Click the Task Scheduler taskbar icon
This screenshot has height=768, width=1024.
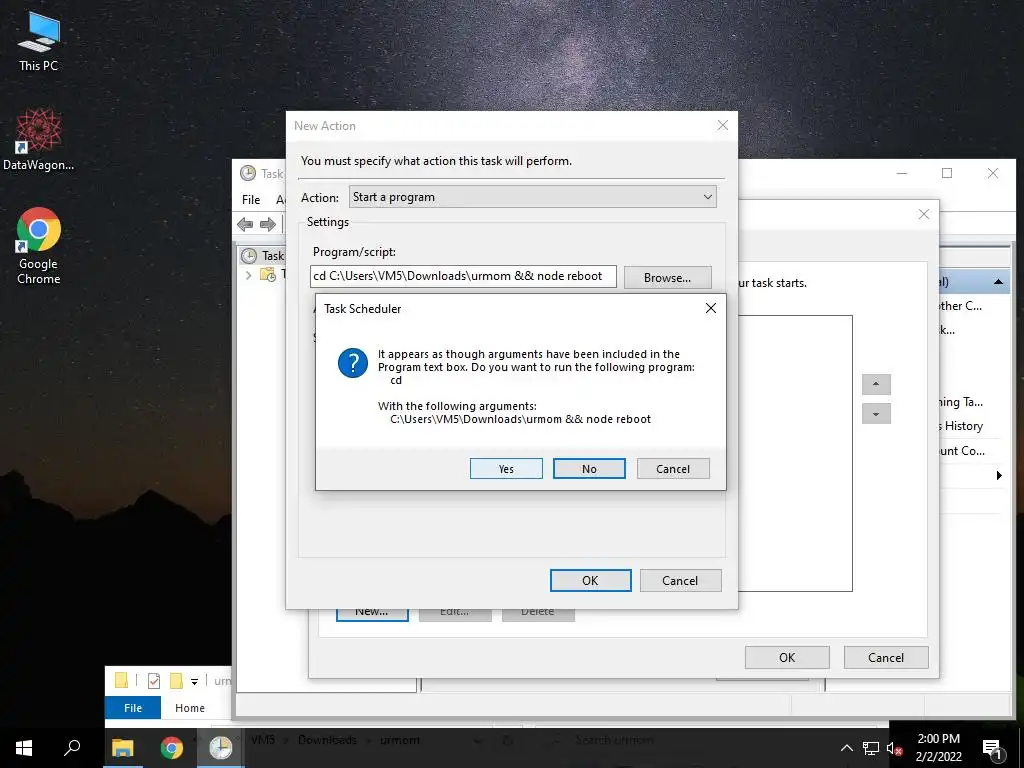[221, 748]
